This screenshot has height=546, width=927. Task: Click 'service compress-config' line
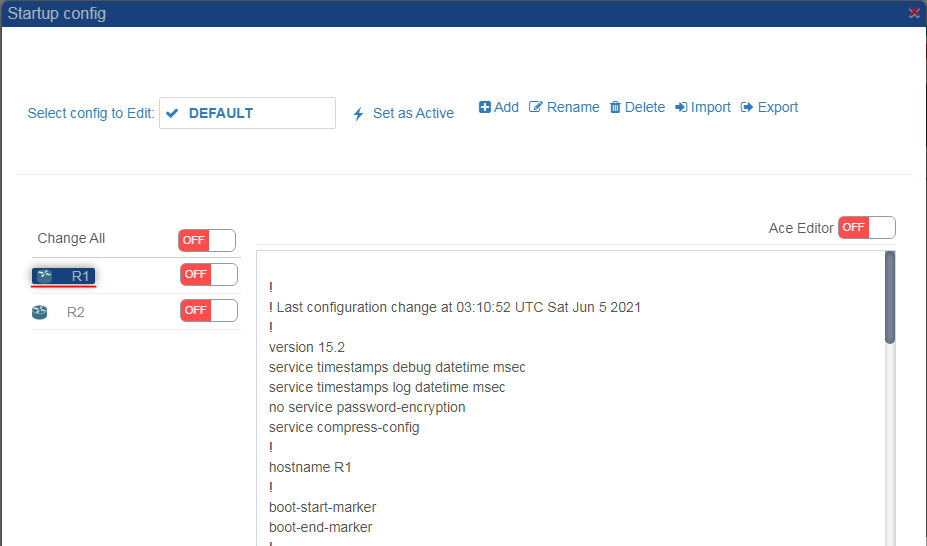point(344,427)
